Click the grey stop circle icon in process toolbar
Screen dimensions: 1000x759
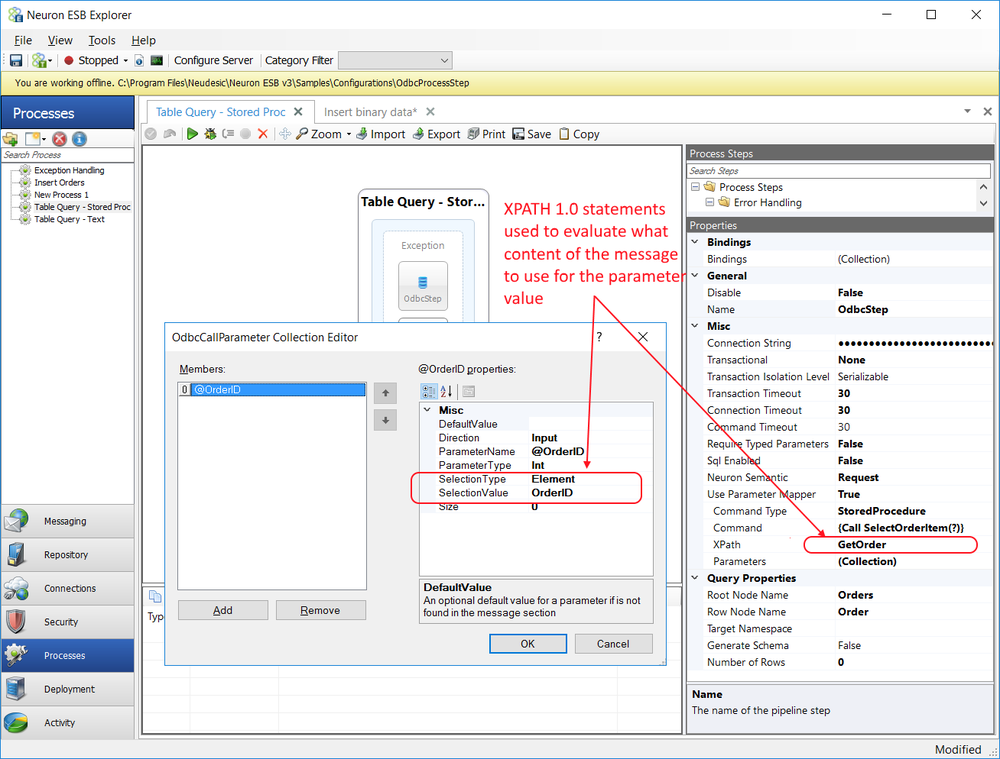tap(246, 134)
